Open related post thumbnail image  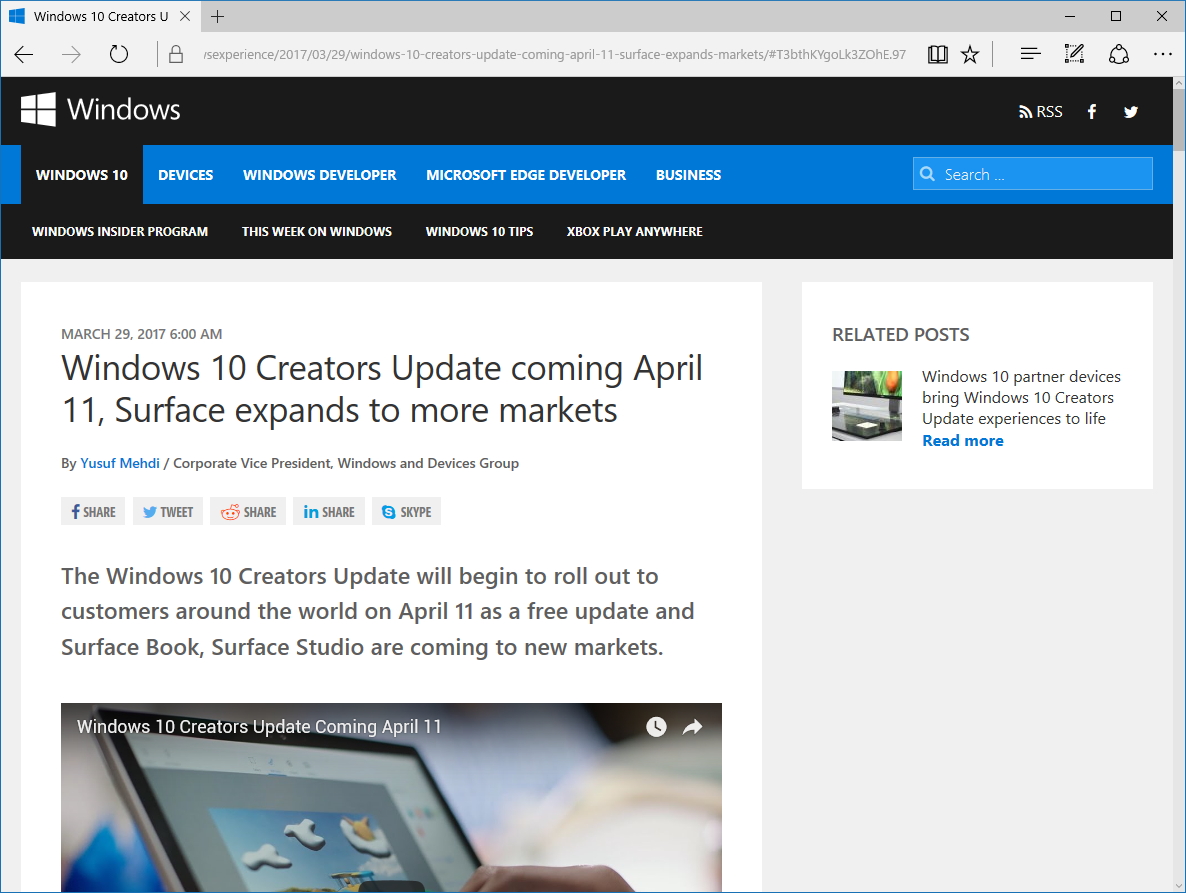[867, 406]
